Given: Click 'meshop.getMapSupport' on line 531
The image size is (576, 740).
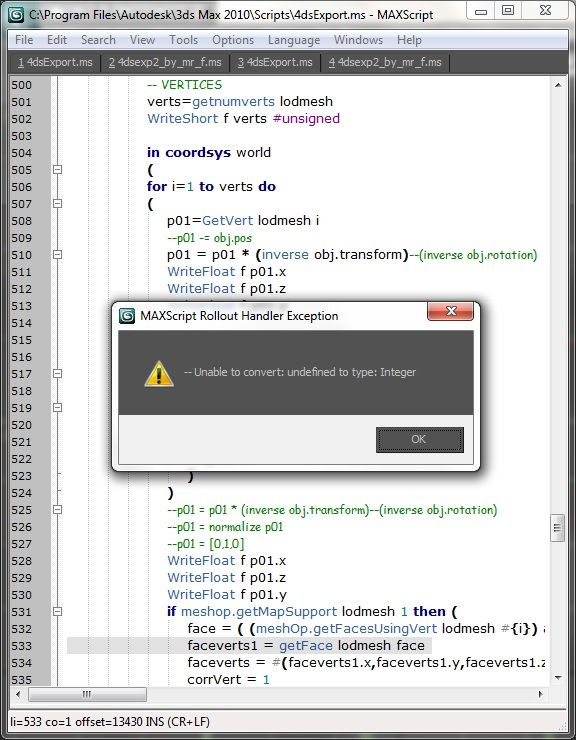Looking at the screenshot, I should click(259, 612).
